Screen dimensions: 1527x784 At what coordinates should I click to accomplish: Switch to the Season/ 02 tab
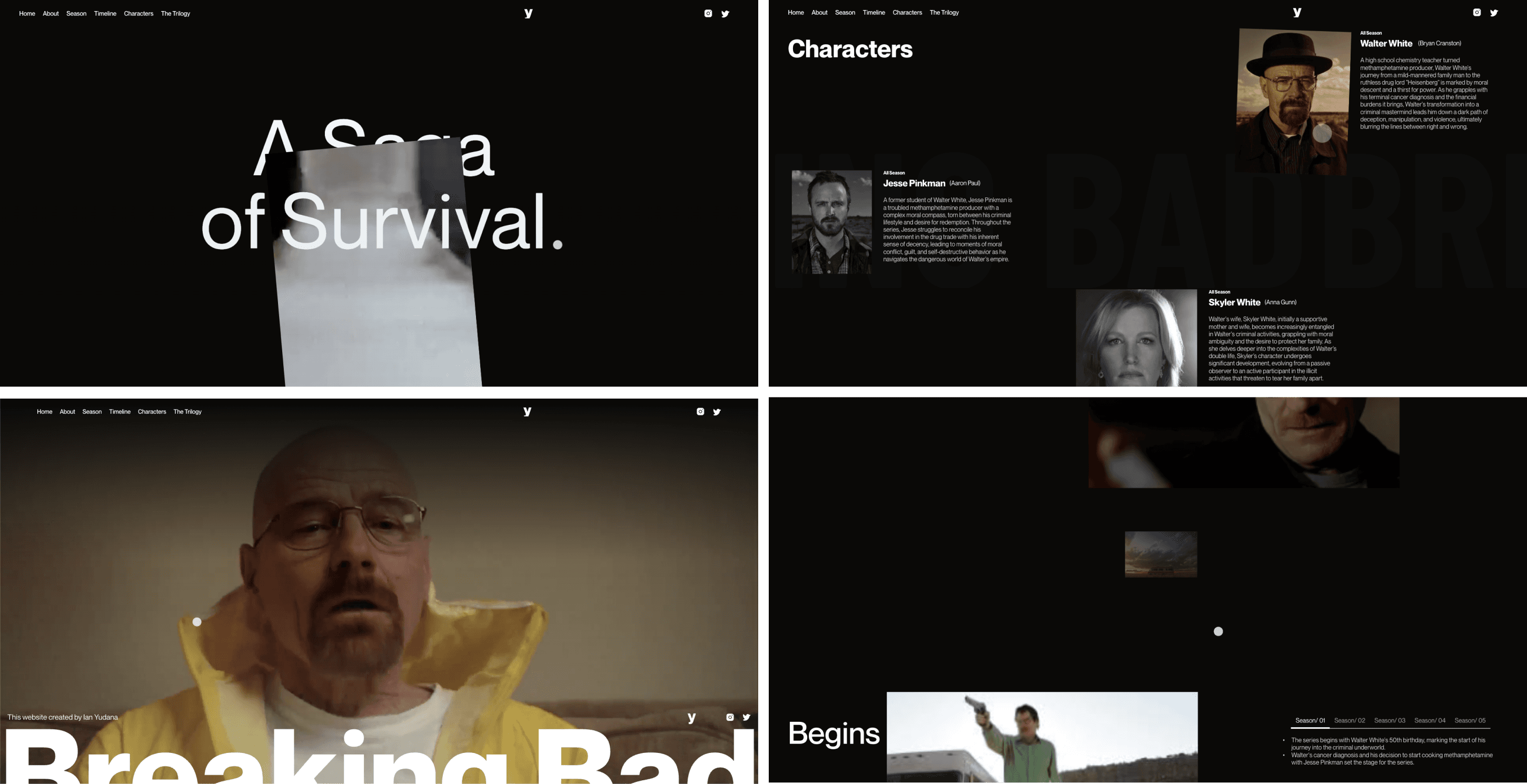[1350, 721]
